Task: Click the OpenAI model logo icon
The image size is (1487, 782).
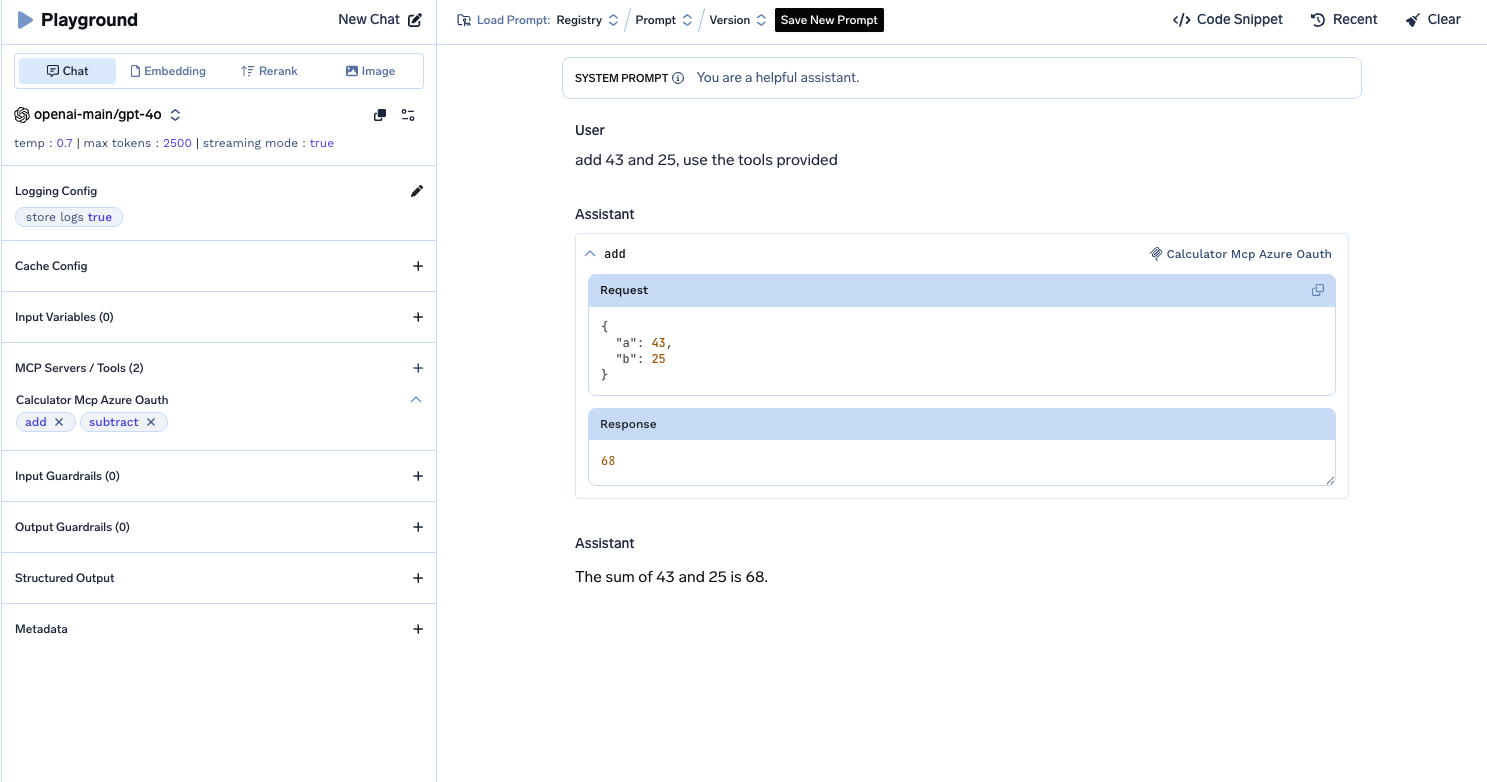Action: (22, 115)
